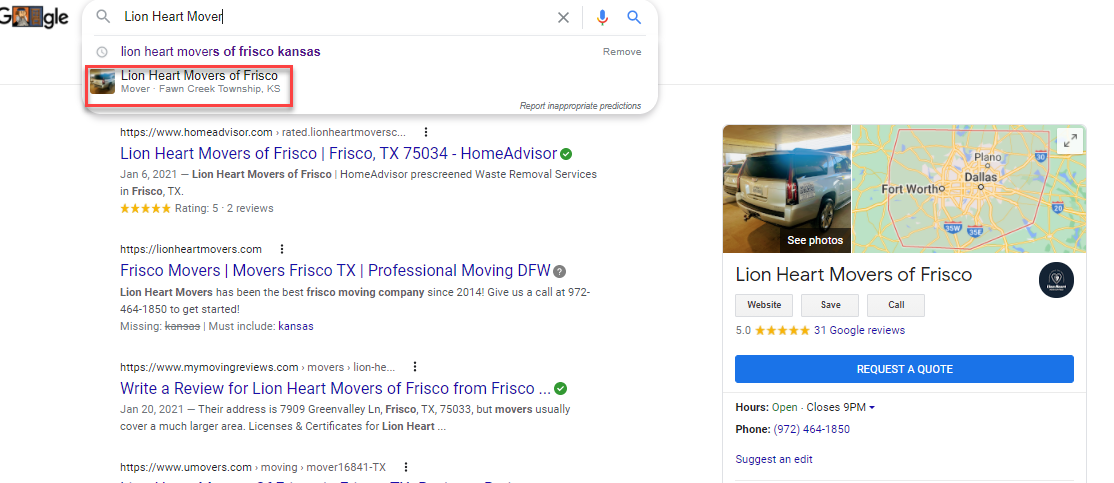Open three-dot menu for lionheartmovers.com result
1114x483 pixels.
(x=282, y=249)
